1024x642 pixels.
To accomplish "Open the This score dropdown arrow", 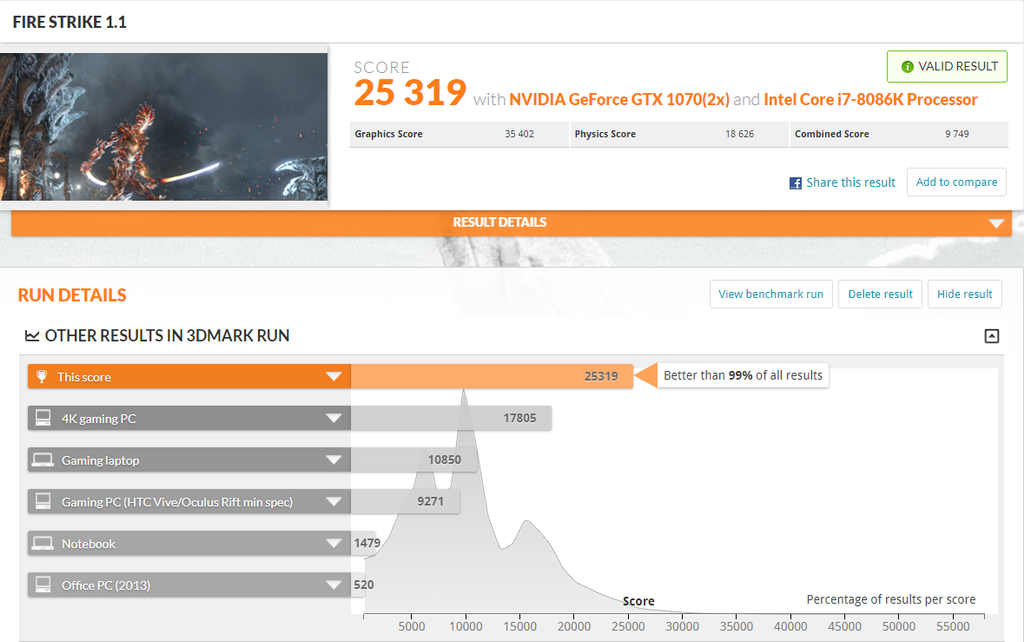I will (x=334, y=376).
